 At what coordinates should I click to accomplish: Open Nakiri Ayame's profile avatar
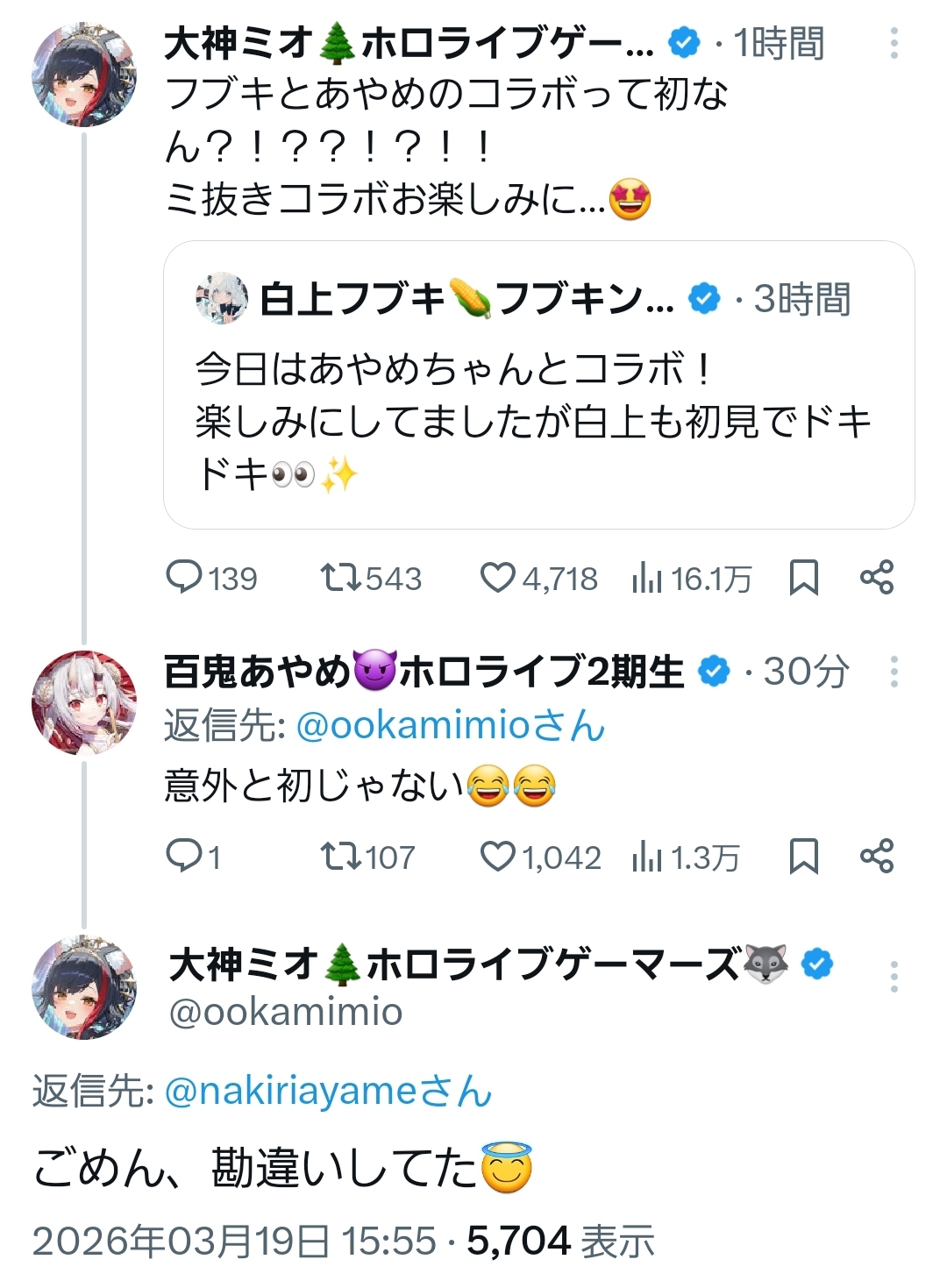point(84,703)
